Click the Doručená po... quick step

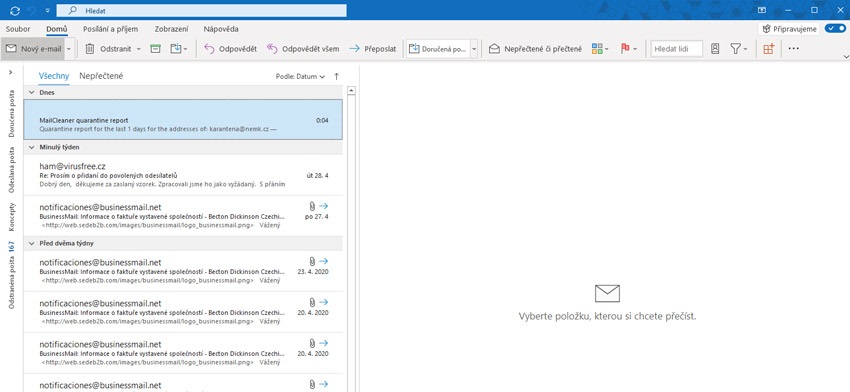click(x=437, y=49)
